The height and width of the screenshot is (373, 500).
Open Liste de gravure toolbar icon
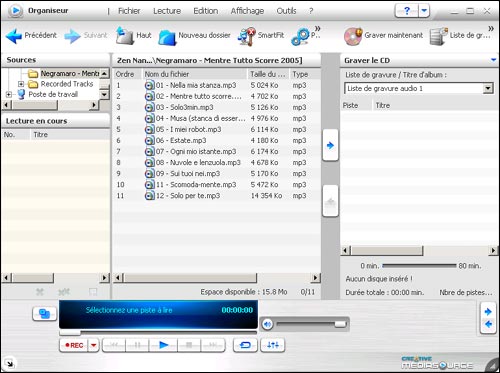(438, 36)
